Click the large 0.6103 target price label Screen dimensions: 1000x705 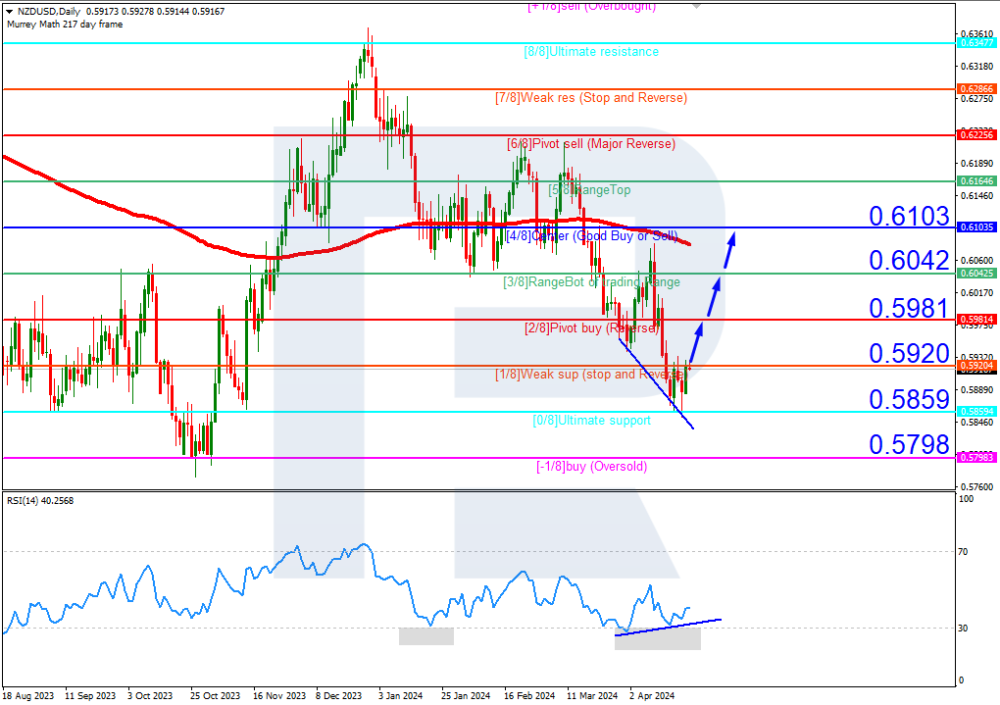pos(908,216)
